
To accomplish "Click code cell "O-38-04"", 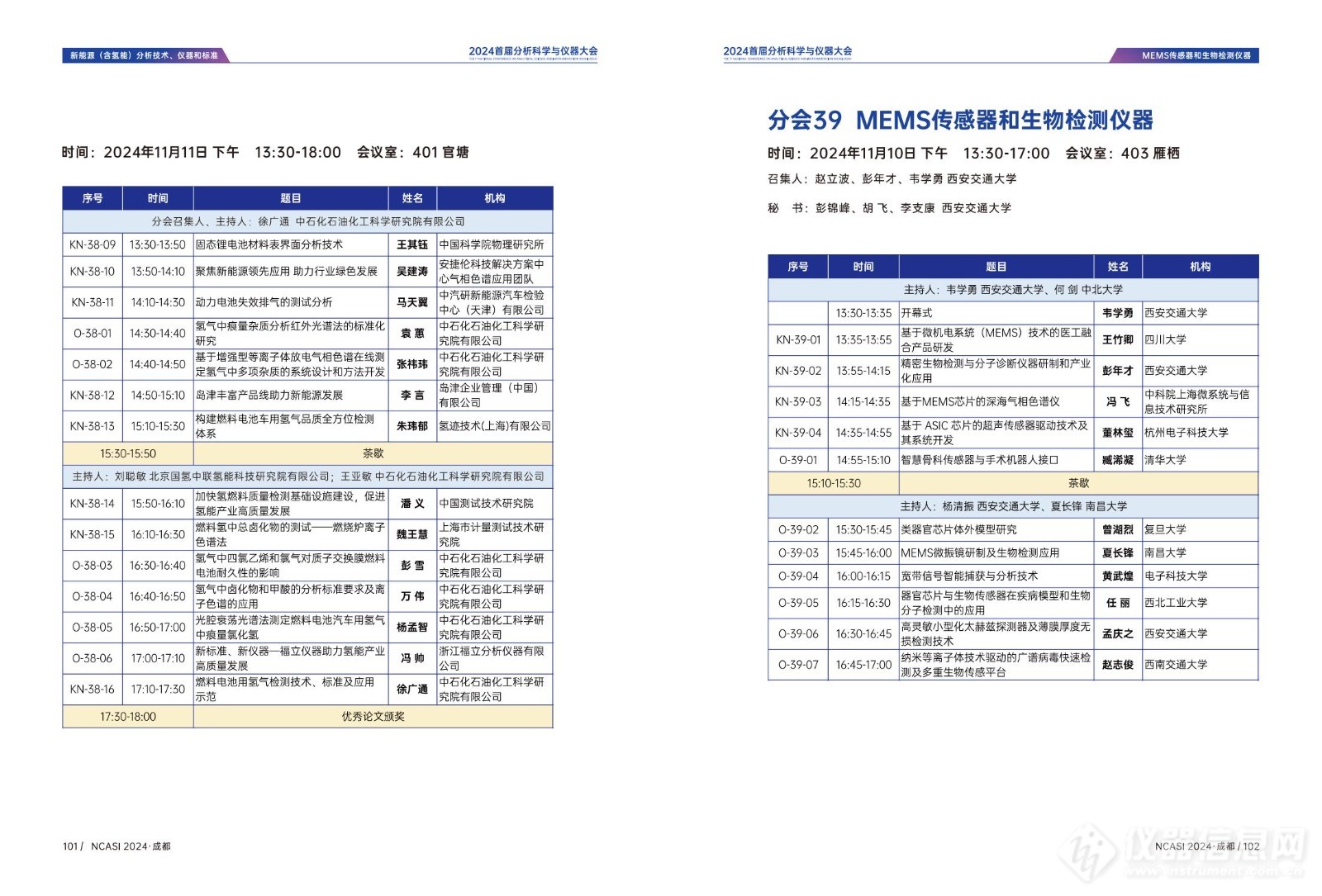I will pyautogui.click(x=93, y=596).
